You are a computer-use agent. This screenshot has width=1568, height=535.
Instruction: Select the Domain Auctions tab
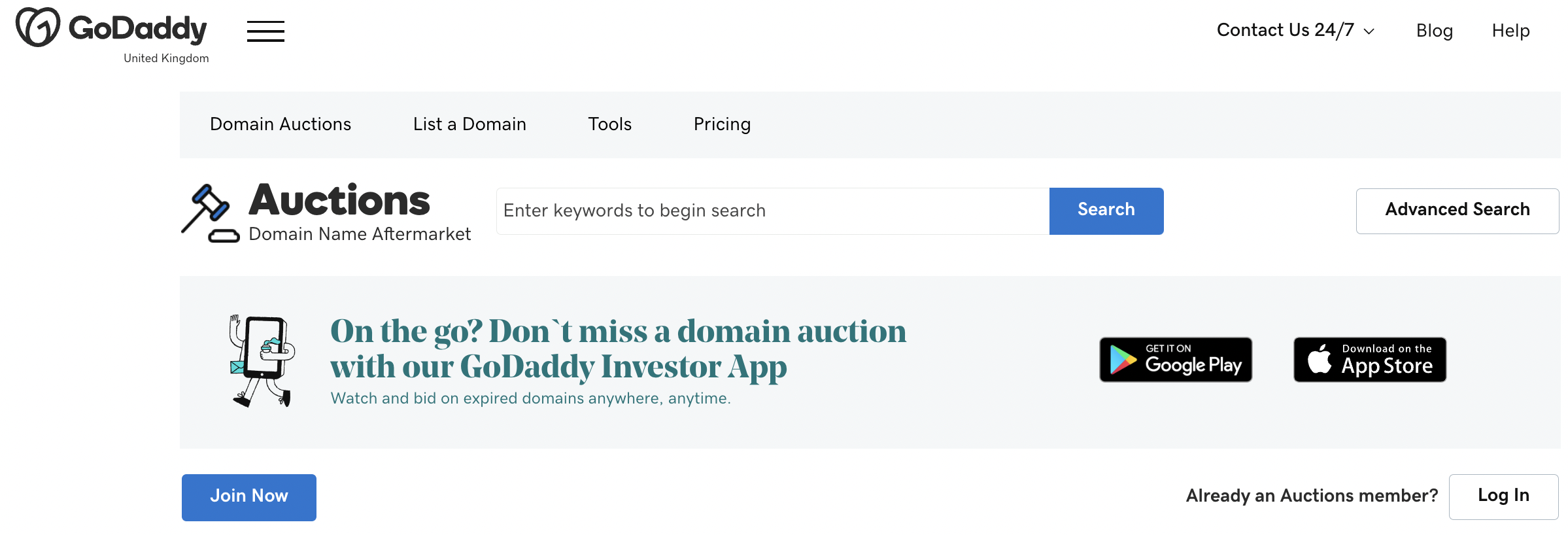[281, 124]
